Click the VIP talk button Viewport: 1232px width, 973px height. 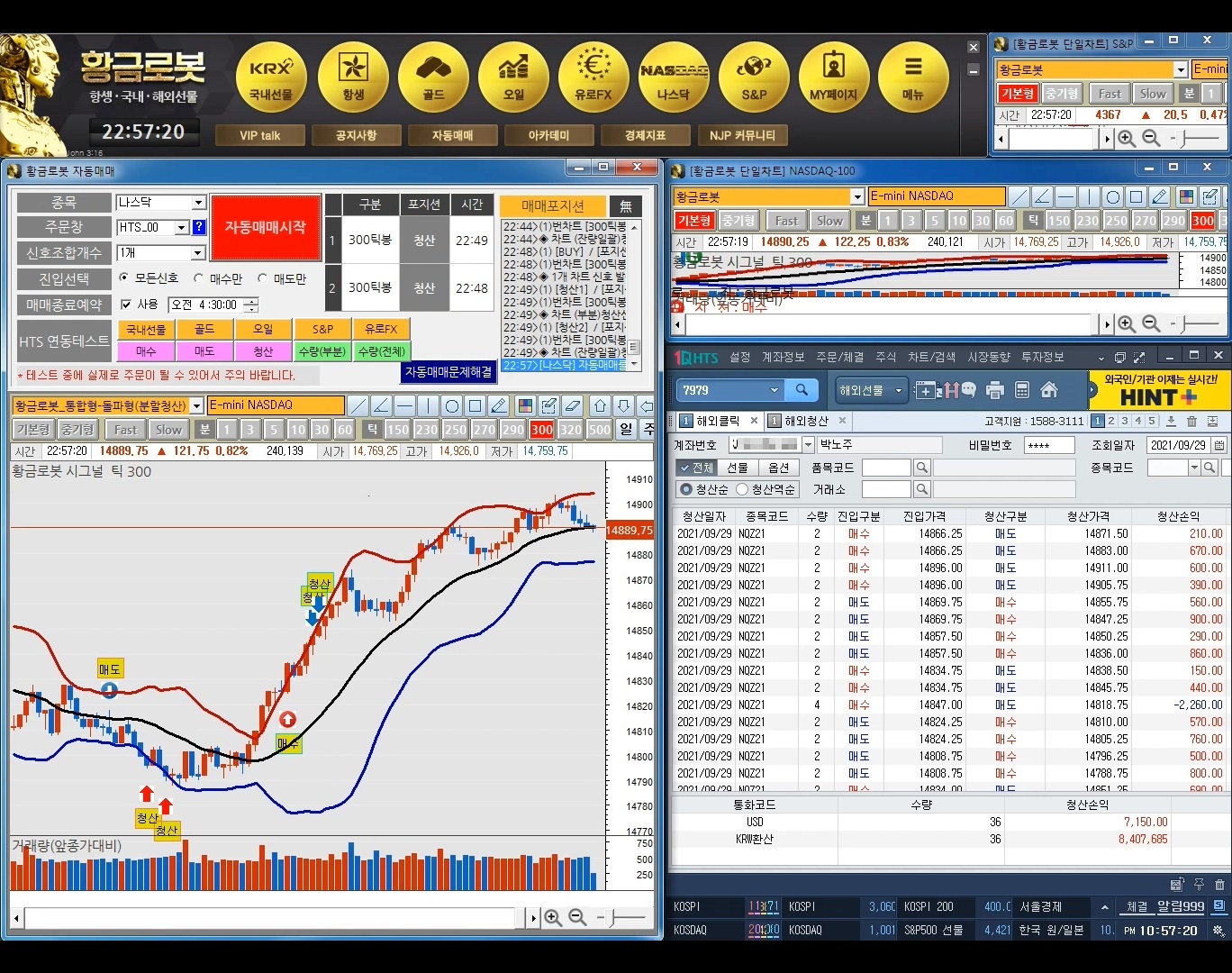(260, 135)
